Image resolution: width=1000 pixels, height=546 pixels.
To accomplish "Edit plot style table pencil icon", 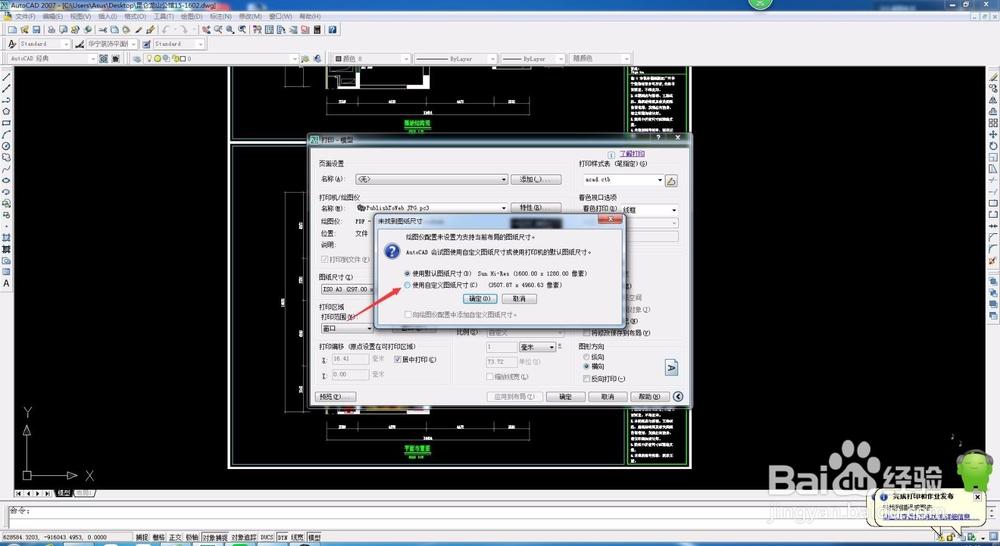I will 671,181.
